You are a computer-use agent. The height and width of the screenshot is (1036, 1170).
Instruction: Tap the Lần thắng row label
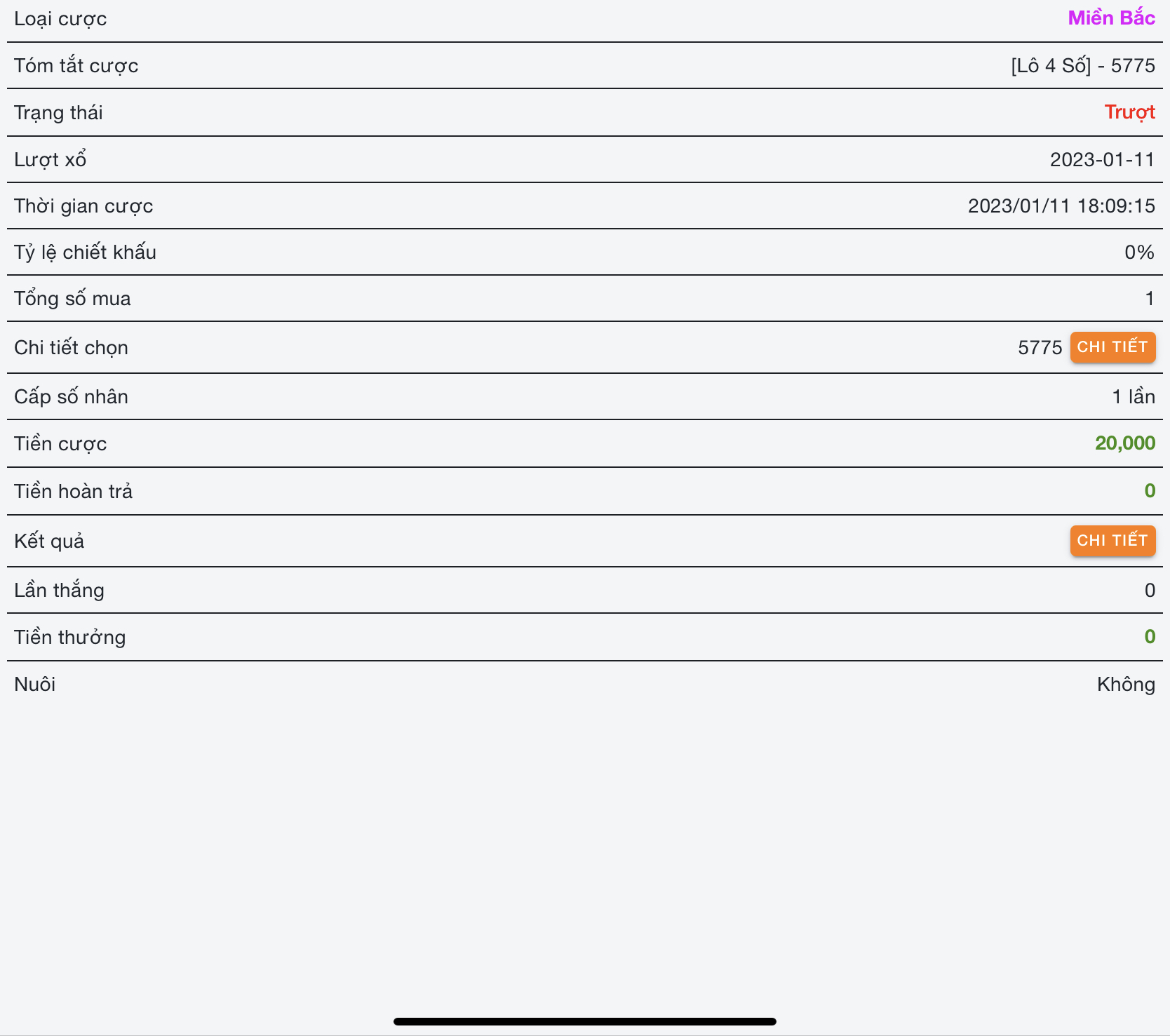59,591
